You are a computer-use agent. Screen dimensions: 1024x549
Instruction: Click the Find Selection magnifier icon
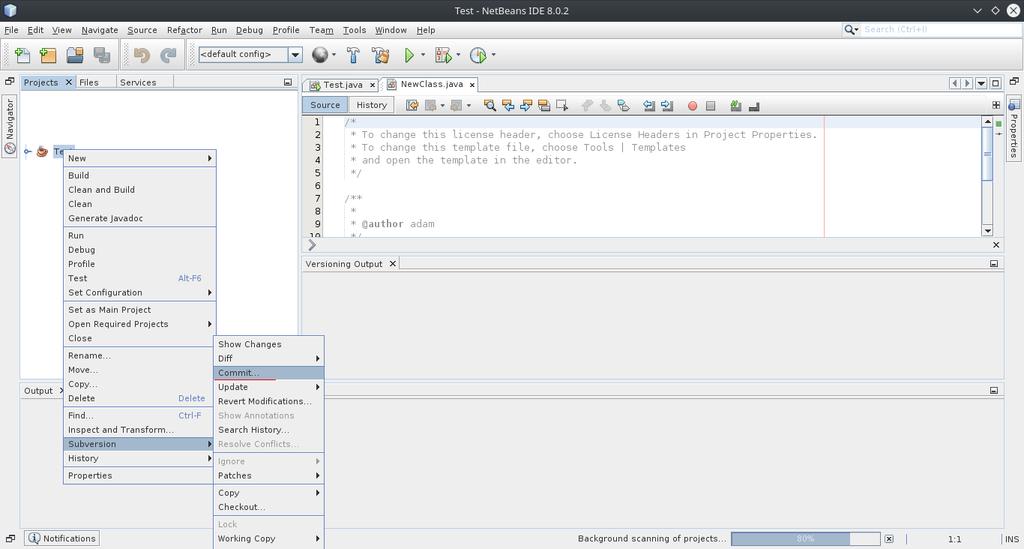490,106
